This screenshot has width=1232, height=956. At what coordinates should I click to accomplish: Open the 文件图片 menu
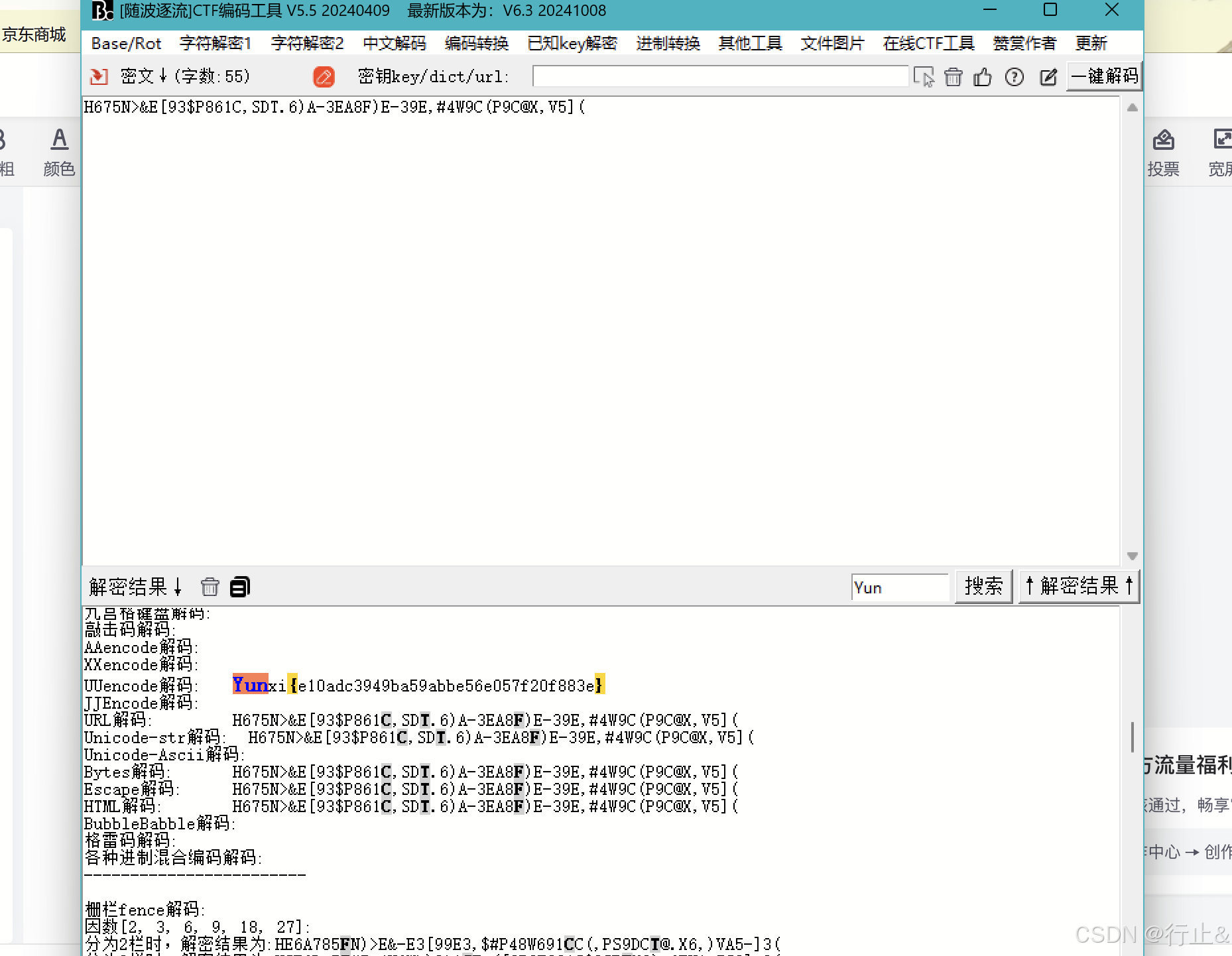[x=832, y=44]
